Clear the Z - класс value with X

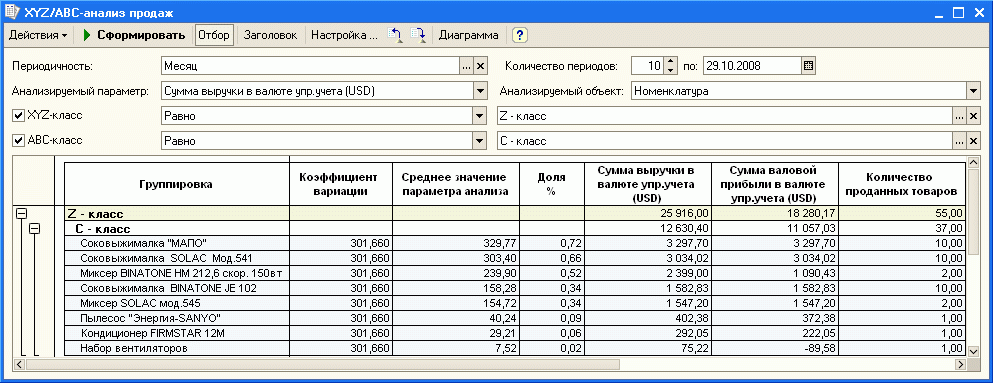coord(973,116)
